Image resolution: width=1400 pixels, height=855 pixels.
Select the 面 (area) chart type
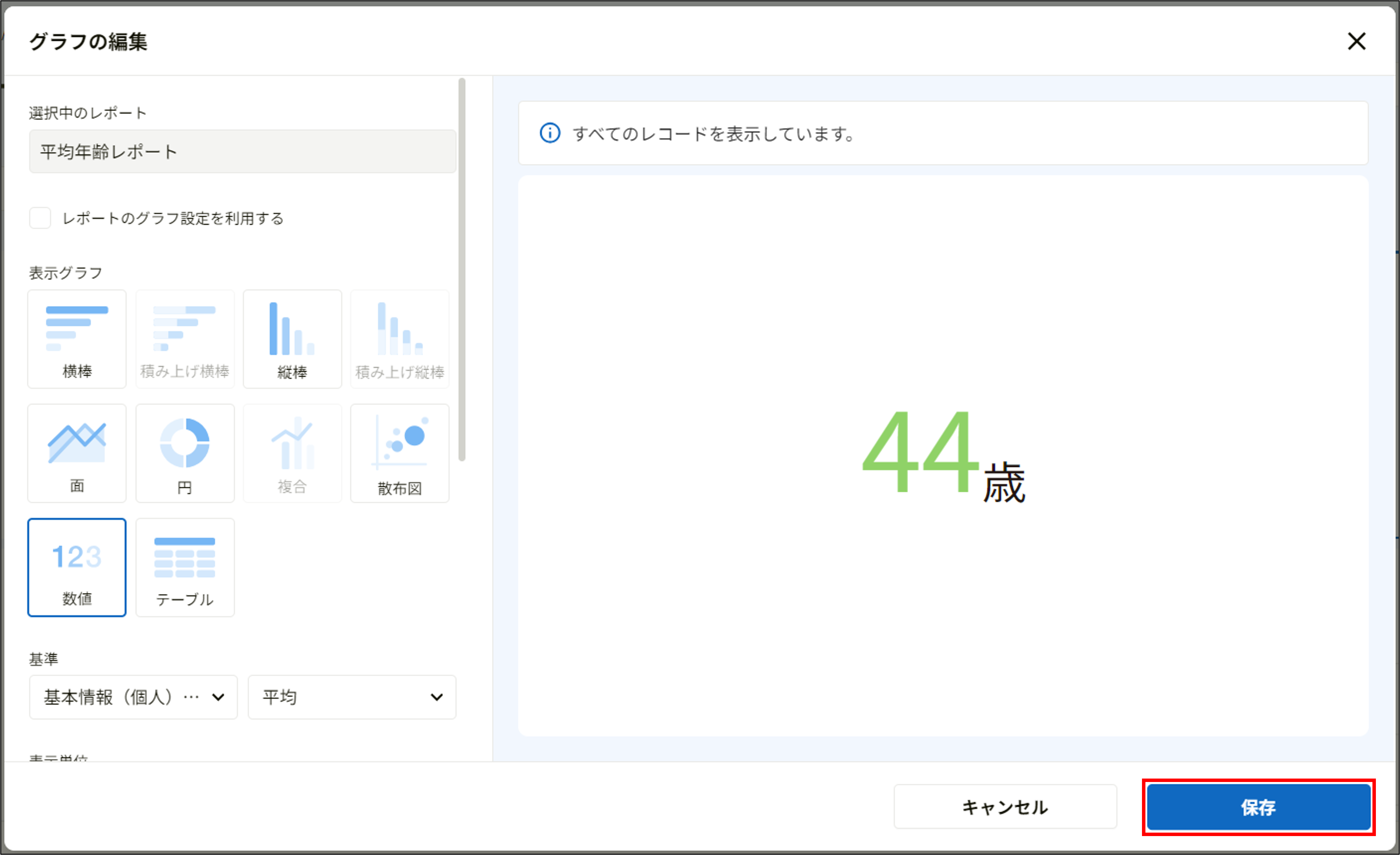coord(76,453)
